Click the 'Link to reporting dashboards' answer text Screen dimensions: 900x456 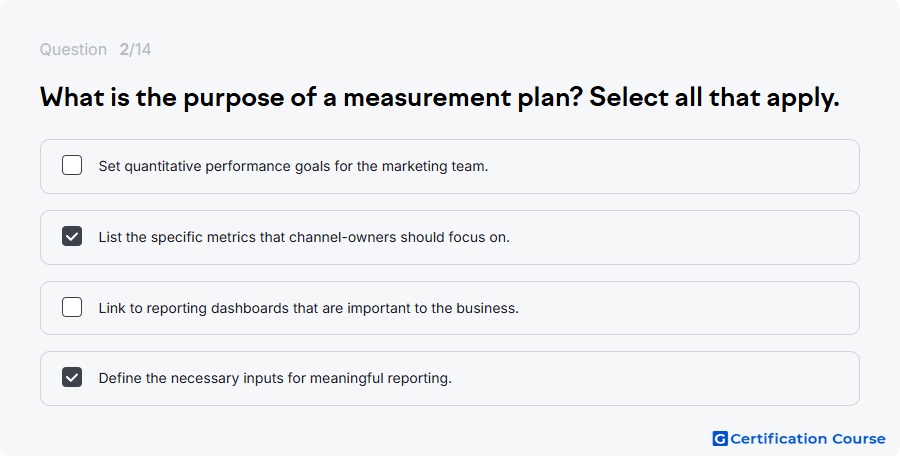pyautogui.click(x=309, y=308)
